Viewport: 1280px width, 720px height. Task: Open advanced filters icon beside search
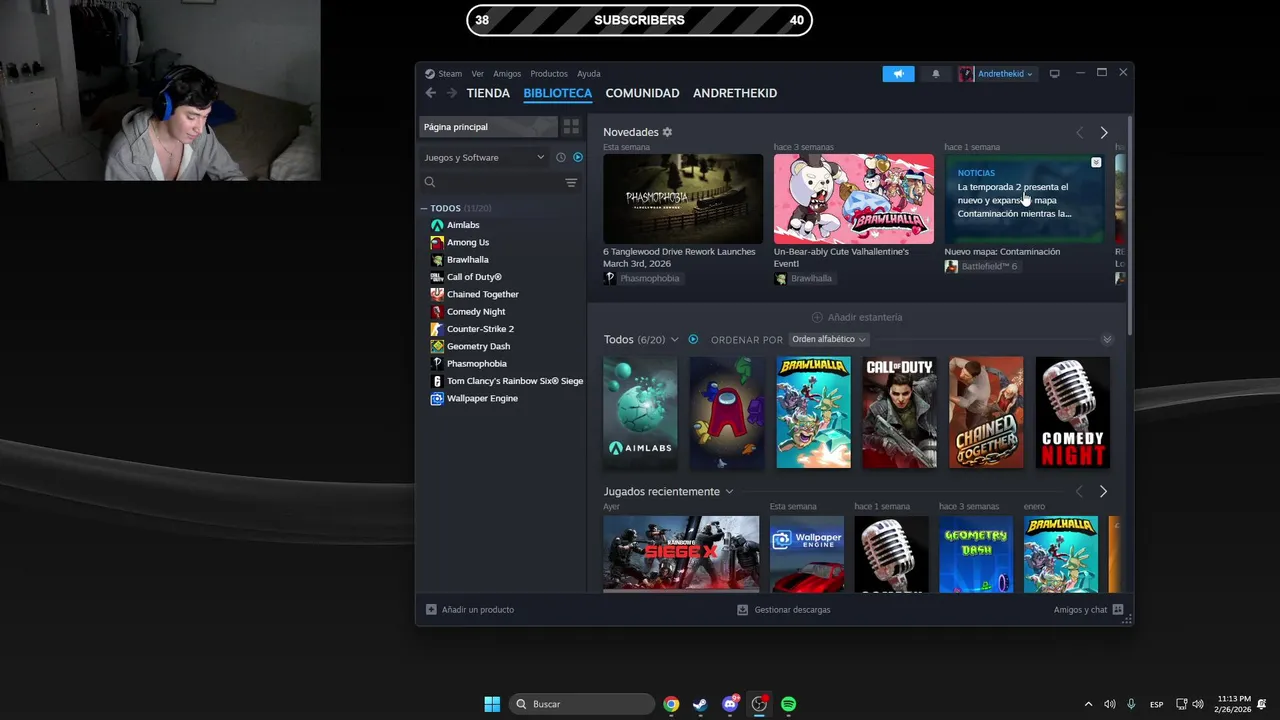[571, 182]
